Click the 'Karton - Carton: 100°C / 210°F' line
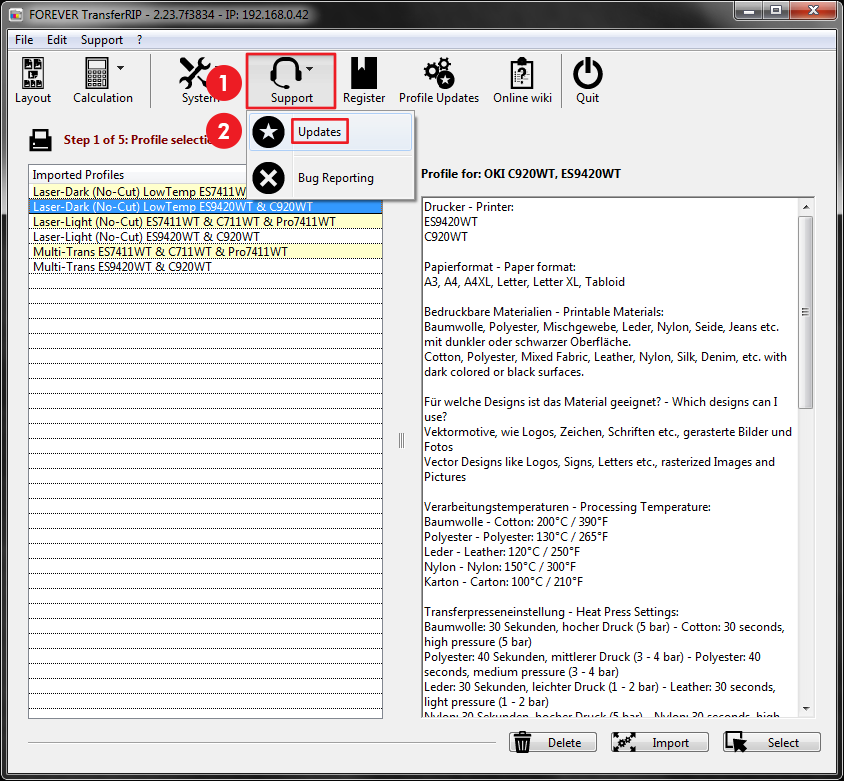Screen dimensions: 844x781 (503, 582)
